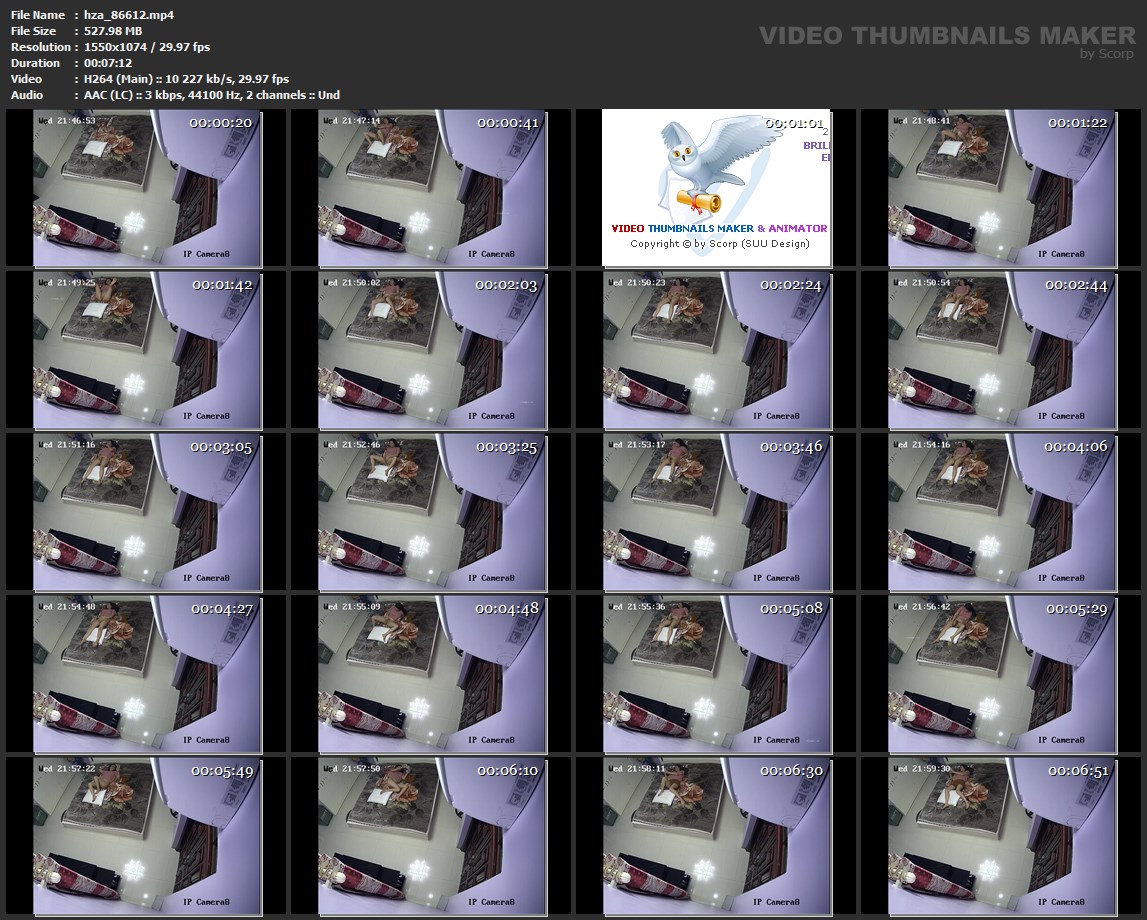Pick the thumbnail marked 00:02:24
The image size is (1147, 920).
[x=718, y=350]
